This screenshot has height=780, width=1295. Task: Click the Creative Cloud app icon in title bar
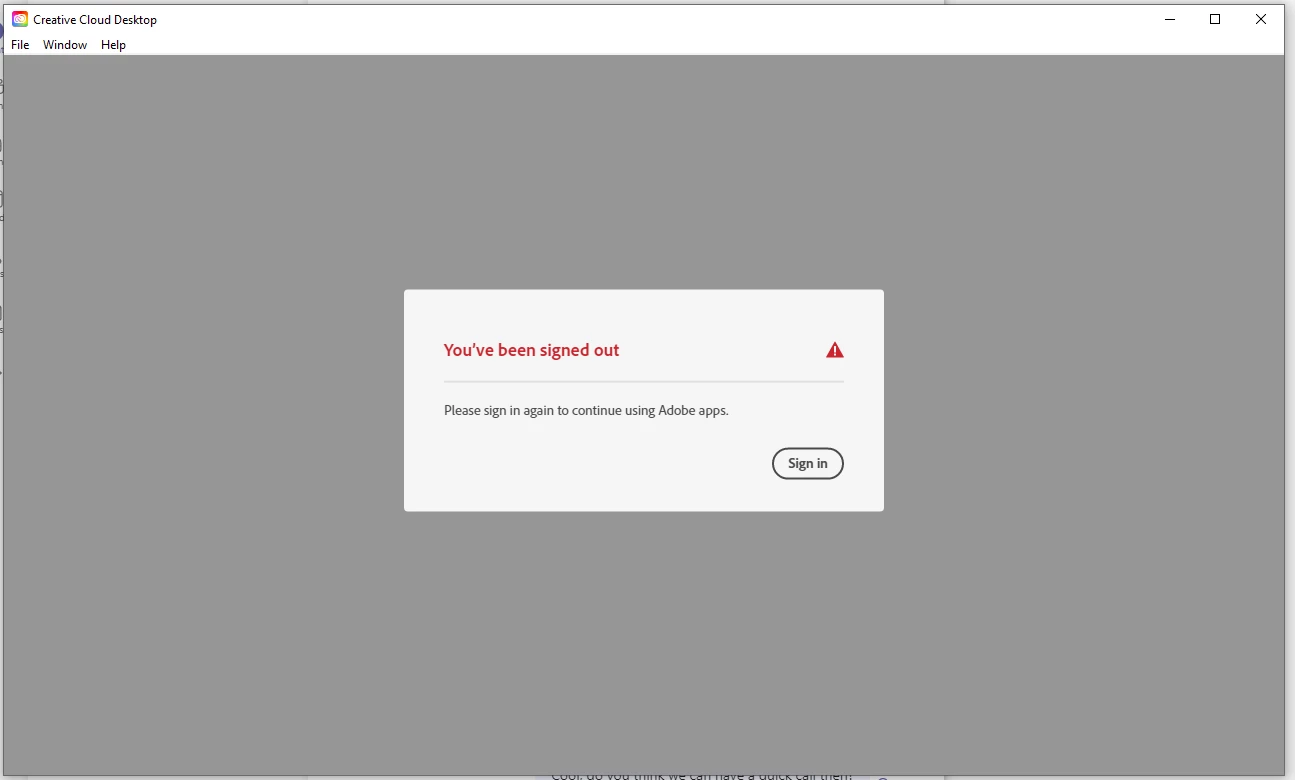click(x=20, y=19)
